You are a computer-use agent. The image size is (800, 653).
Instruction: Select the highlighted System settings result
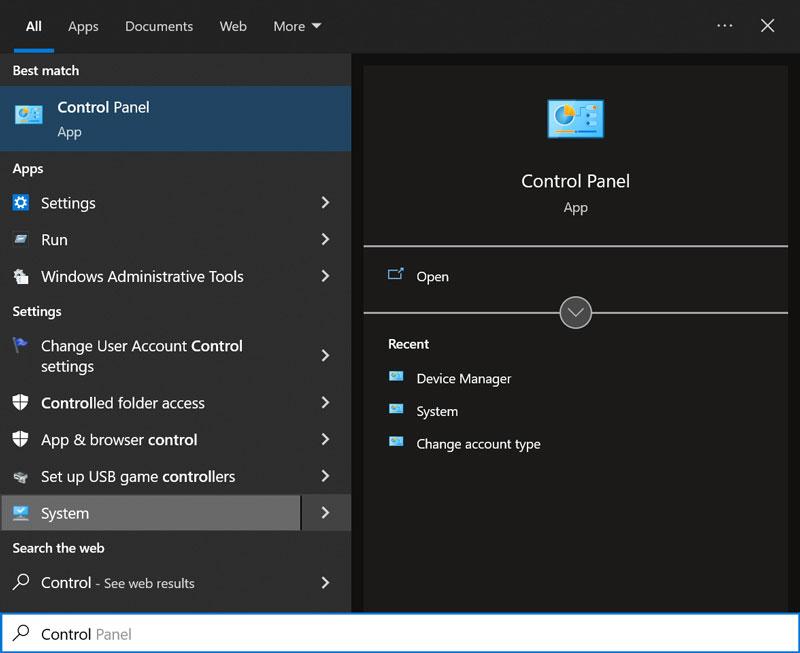(151, 513)
